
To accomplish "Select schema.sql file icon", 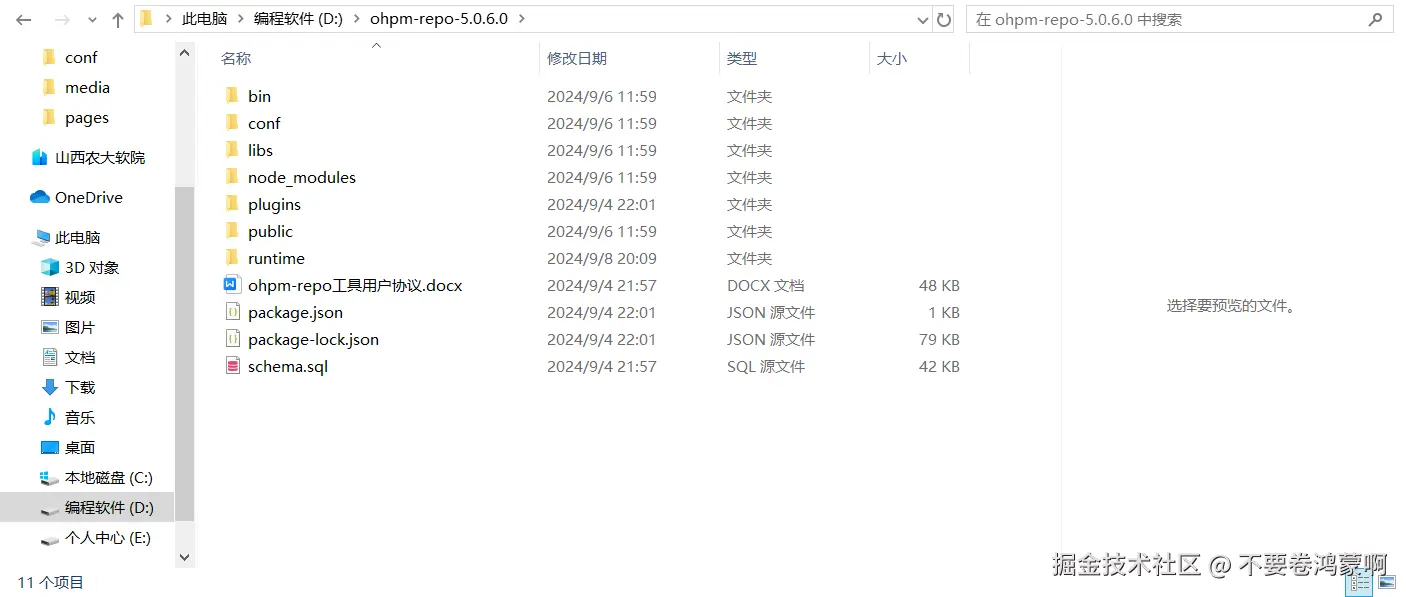I will pos(232,365).
